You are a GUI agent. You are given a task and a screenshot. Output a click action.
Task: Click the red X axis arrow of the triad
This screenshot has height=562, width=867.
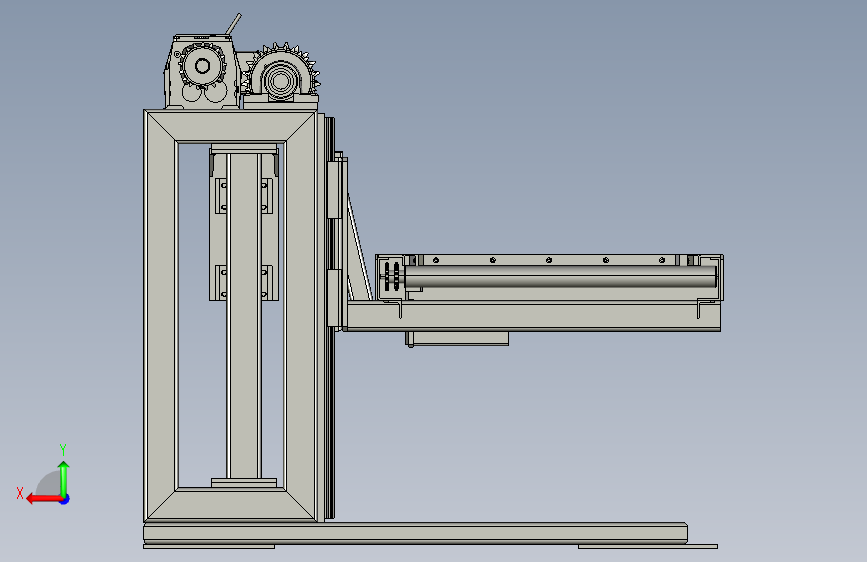[43, 499]
